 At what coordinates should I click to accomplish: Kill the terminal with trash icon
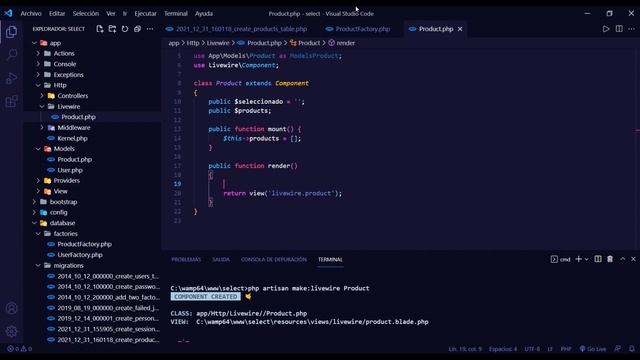tap(610, 259)
